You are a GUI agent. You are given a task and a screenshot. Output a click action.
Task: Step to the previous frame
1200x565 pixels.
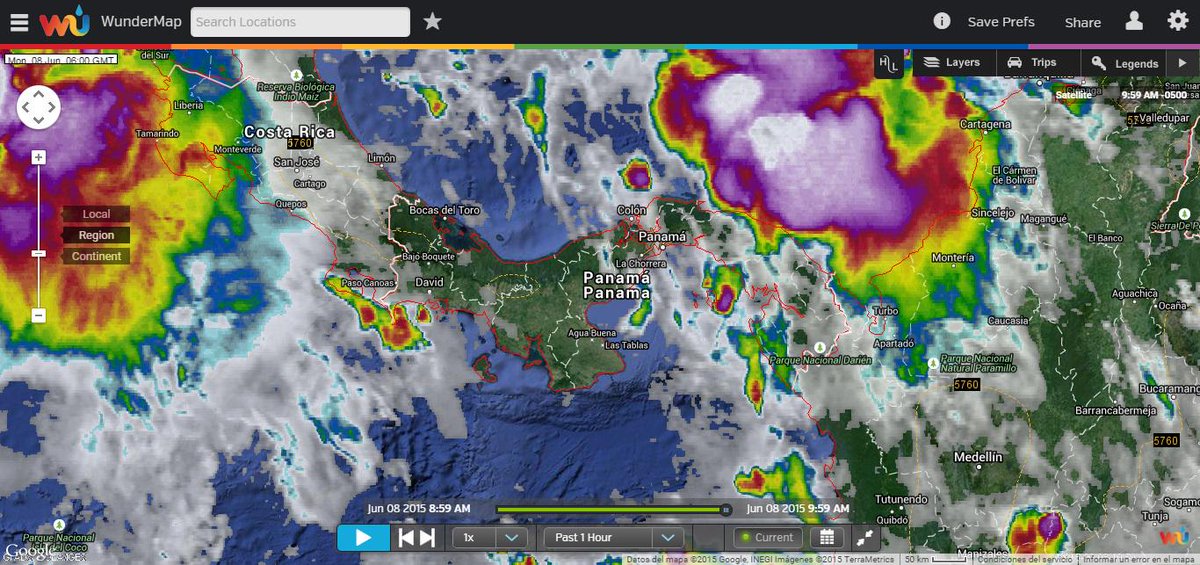[x=406, y=538]
